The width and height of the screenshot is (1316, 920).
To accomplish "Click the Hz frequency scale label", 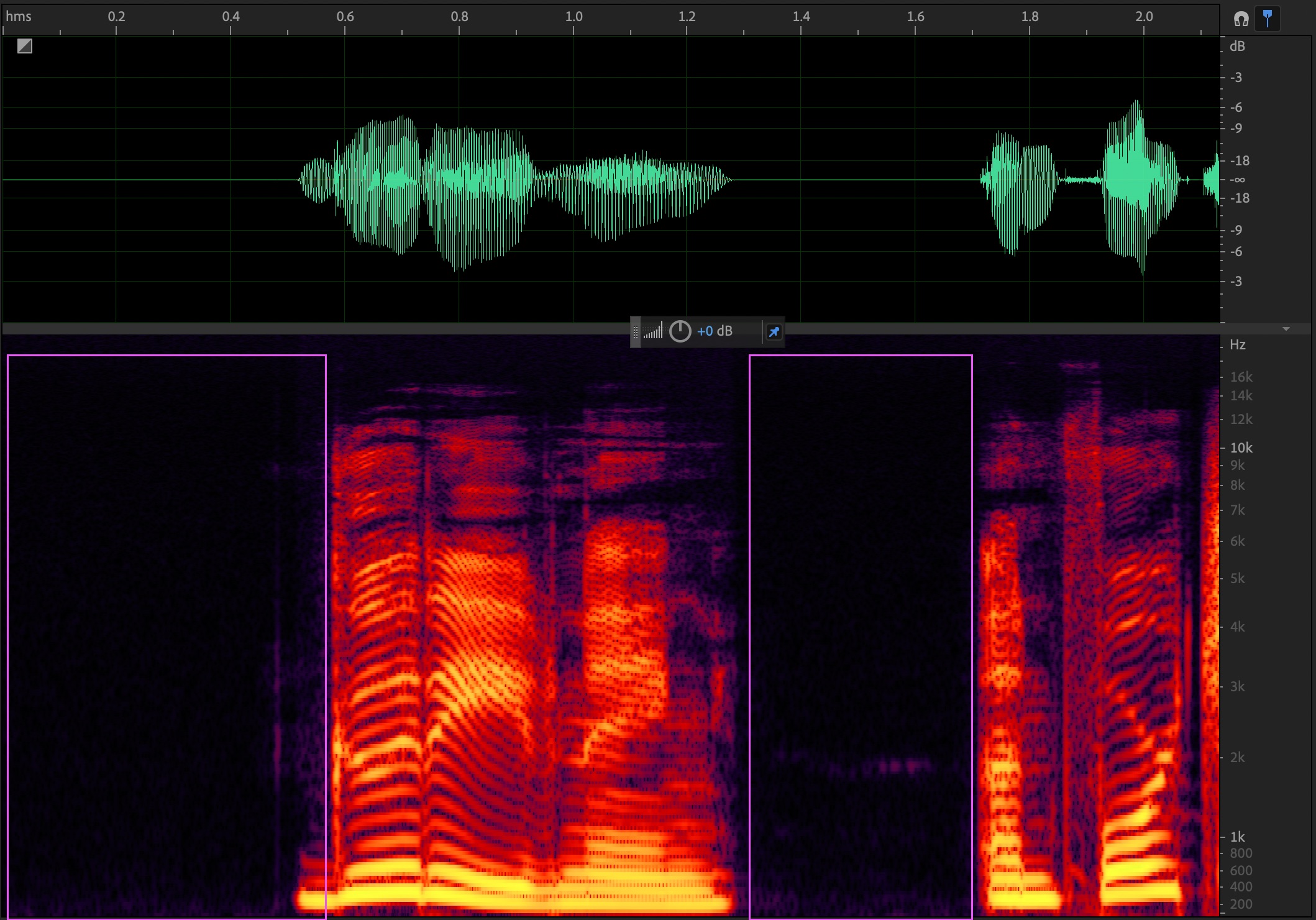I will (x=1237, y=345).
